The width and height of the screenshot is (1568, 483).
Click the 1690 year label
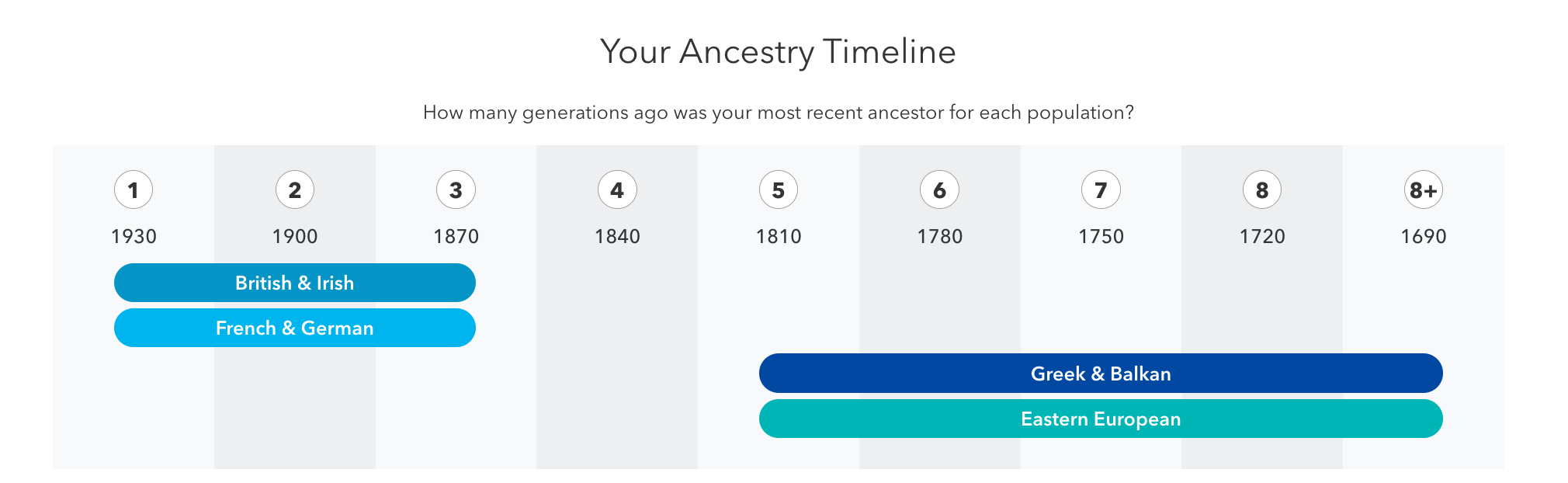pyautogui.click(x=1423, y=236)
